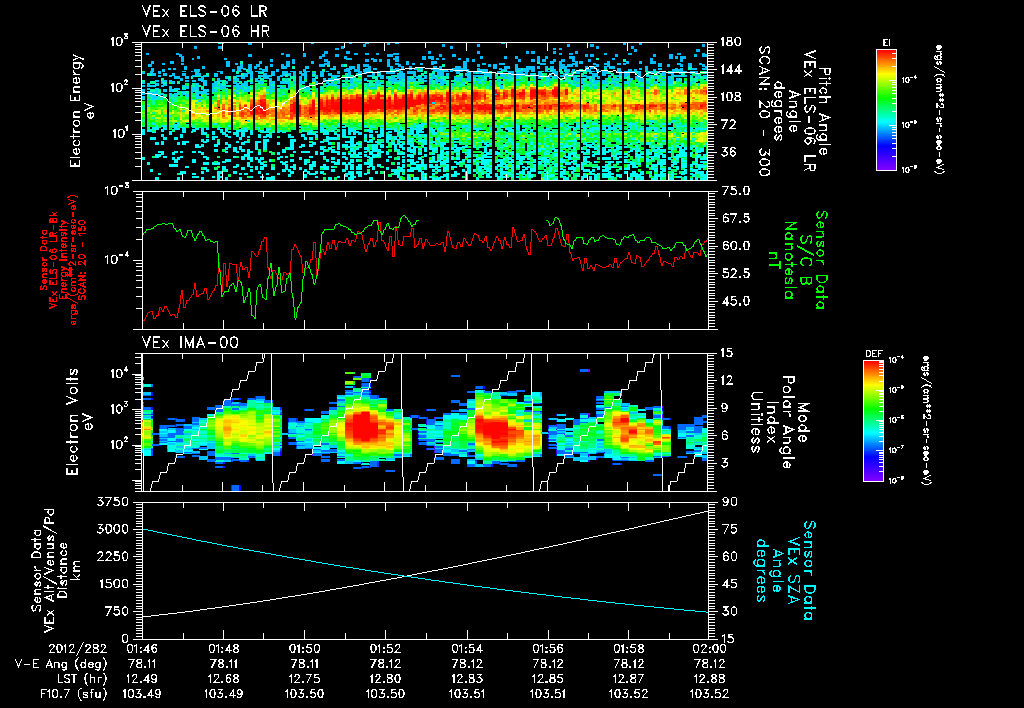This screenshot has height=708, width=1024.
Task: Click the 01:52 time tick label
Action: click(x=385, y=649)
